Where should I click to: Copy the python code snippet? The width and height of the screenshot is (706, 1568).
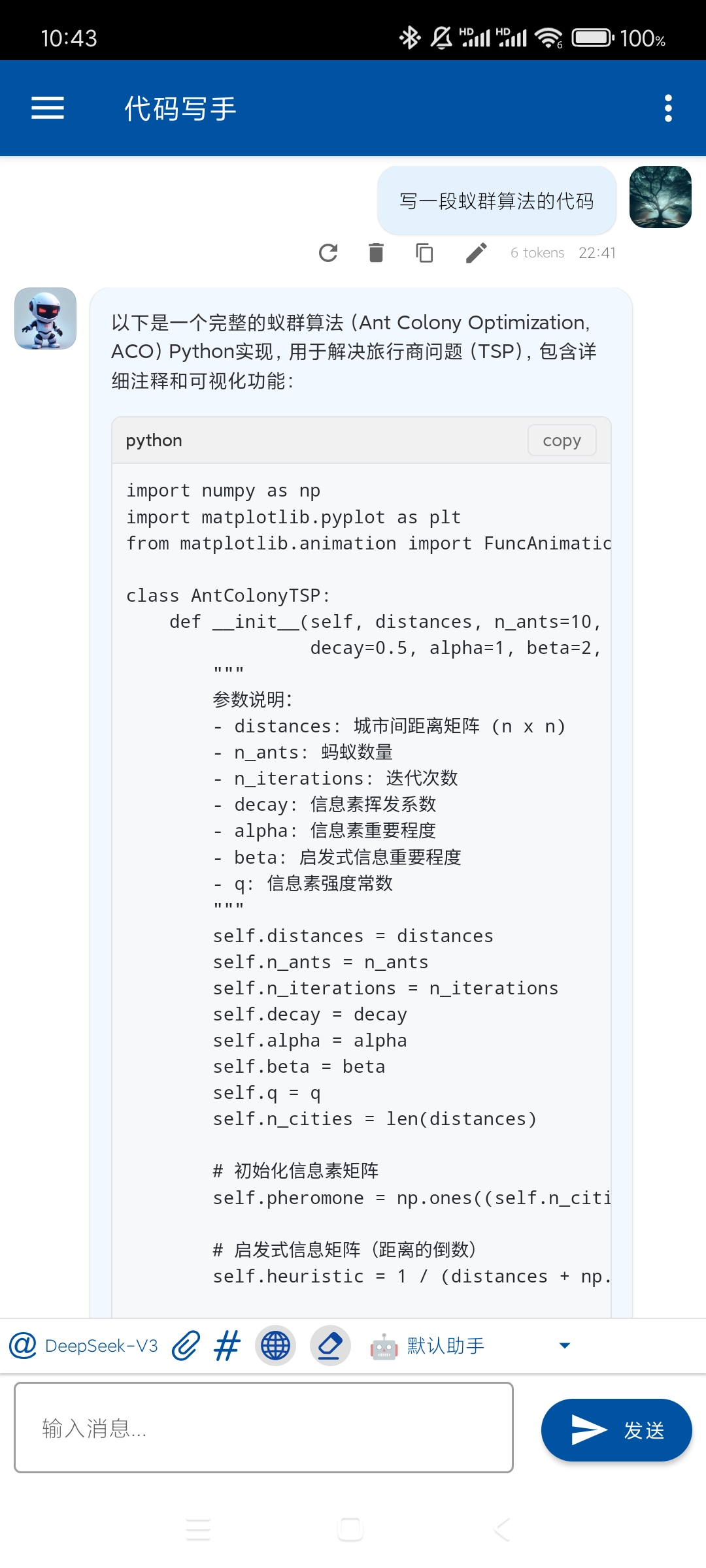point(561,440)
